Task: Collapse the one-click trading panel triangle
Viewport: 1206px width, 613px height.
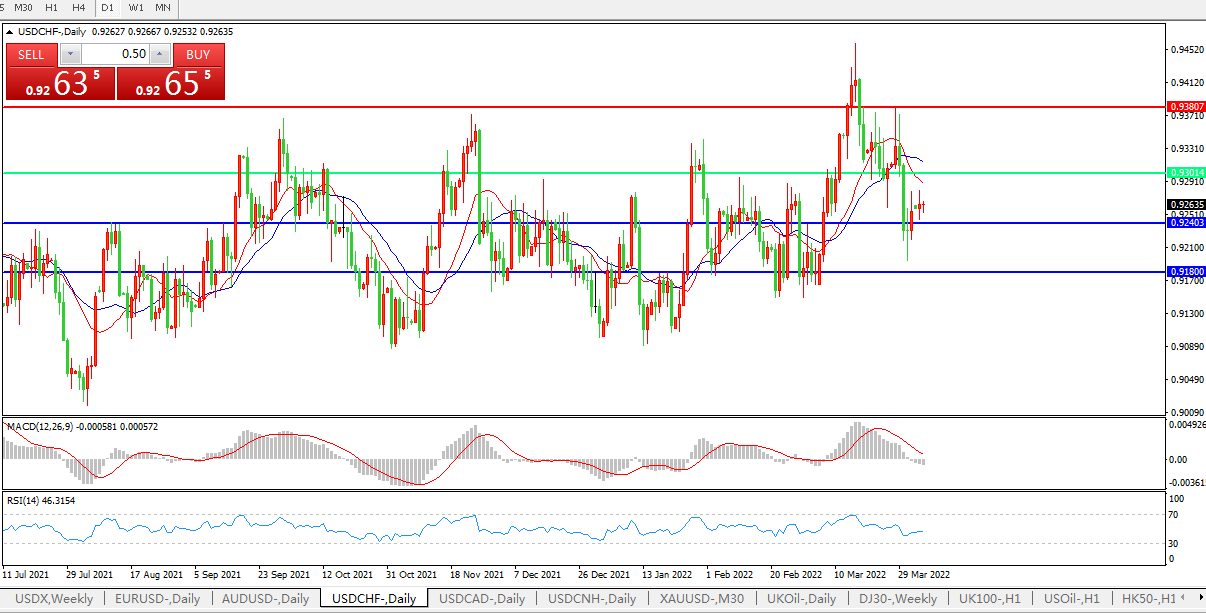Action: coord(10,32)
